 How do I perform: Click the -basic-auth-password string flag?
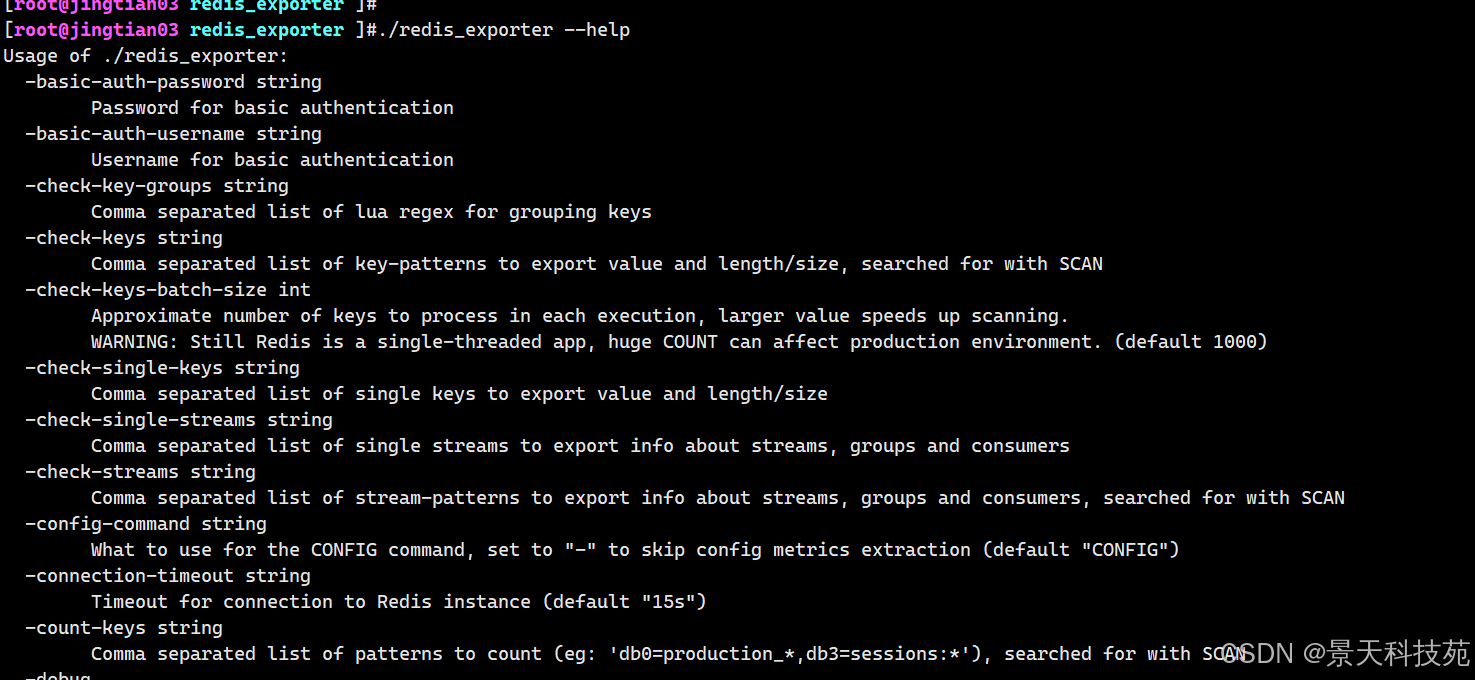coord(174,82)
